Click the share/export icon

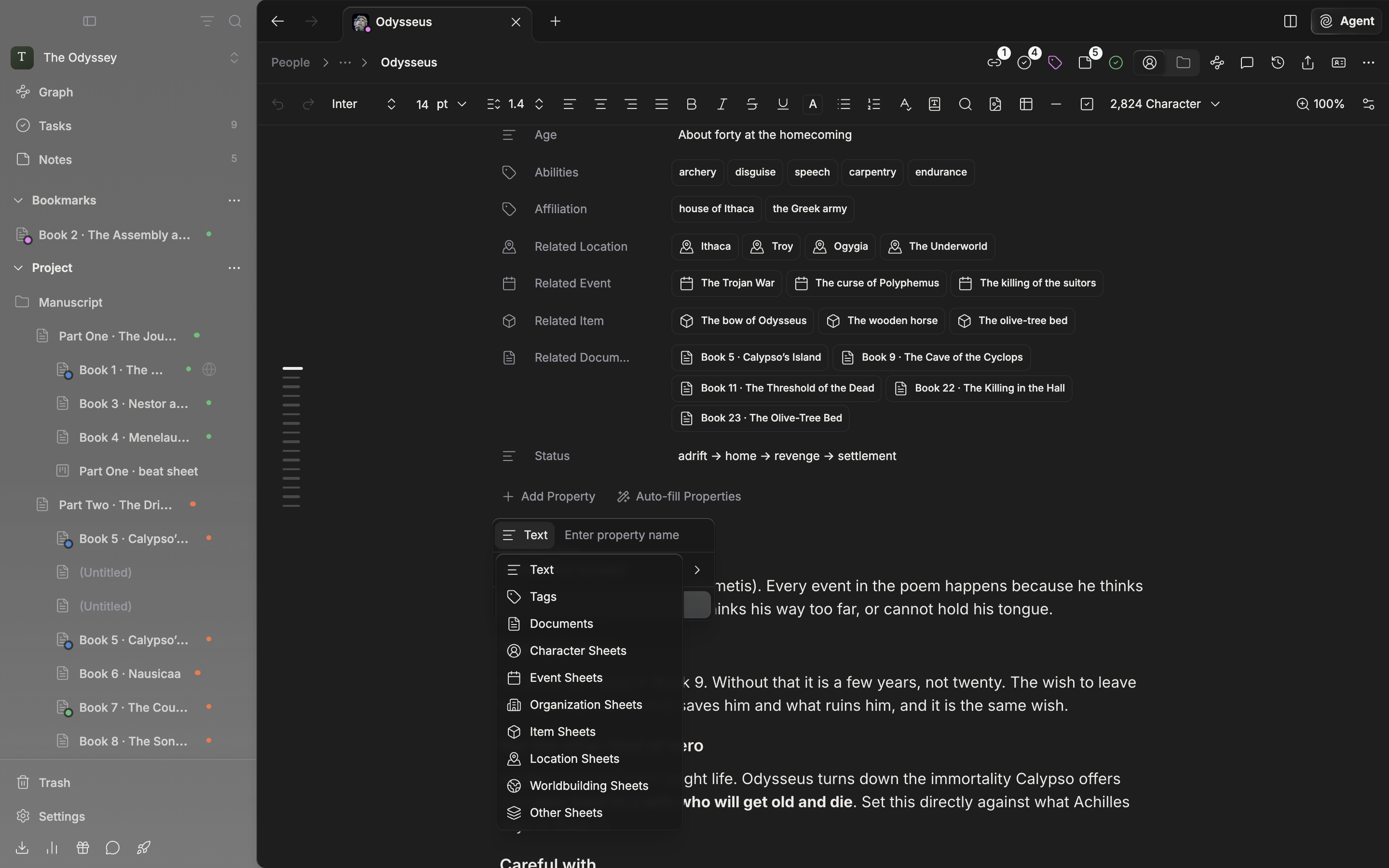click(1308, 63)
